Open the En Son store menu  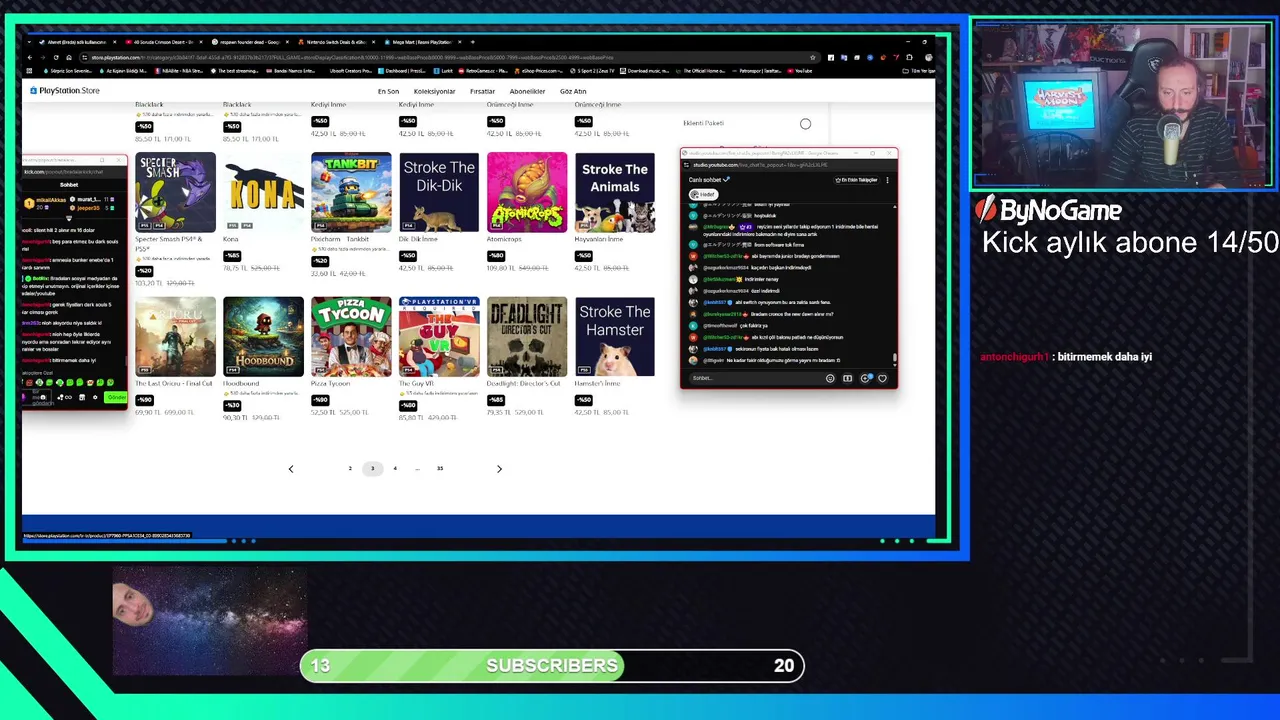(388, 91)
